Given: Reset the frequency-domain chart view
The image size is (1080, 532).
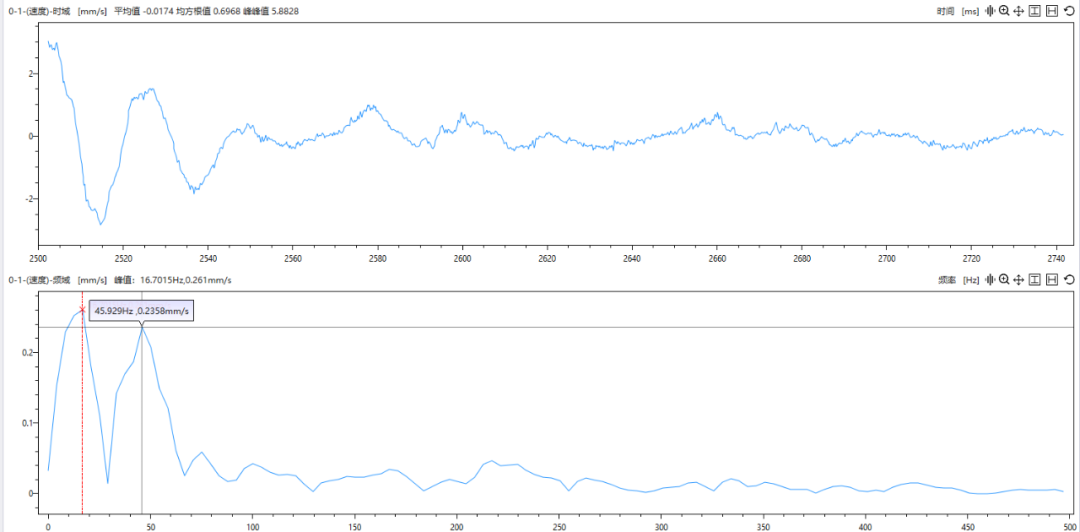Looking at the screenshot, I should [1069, 280].
